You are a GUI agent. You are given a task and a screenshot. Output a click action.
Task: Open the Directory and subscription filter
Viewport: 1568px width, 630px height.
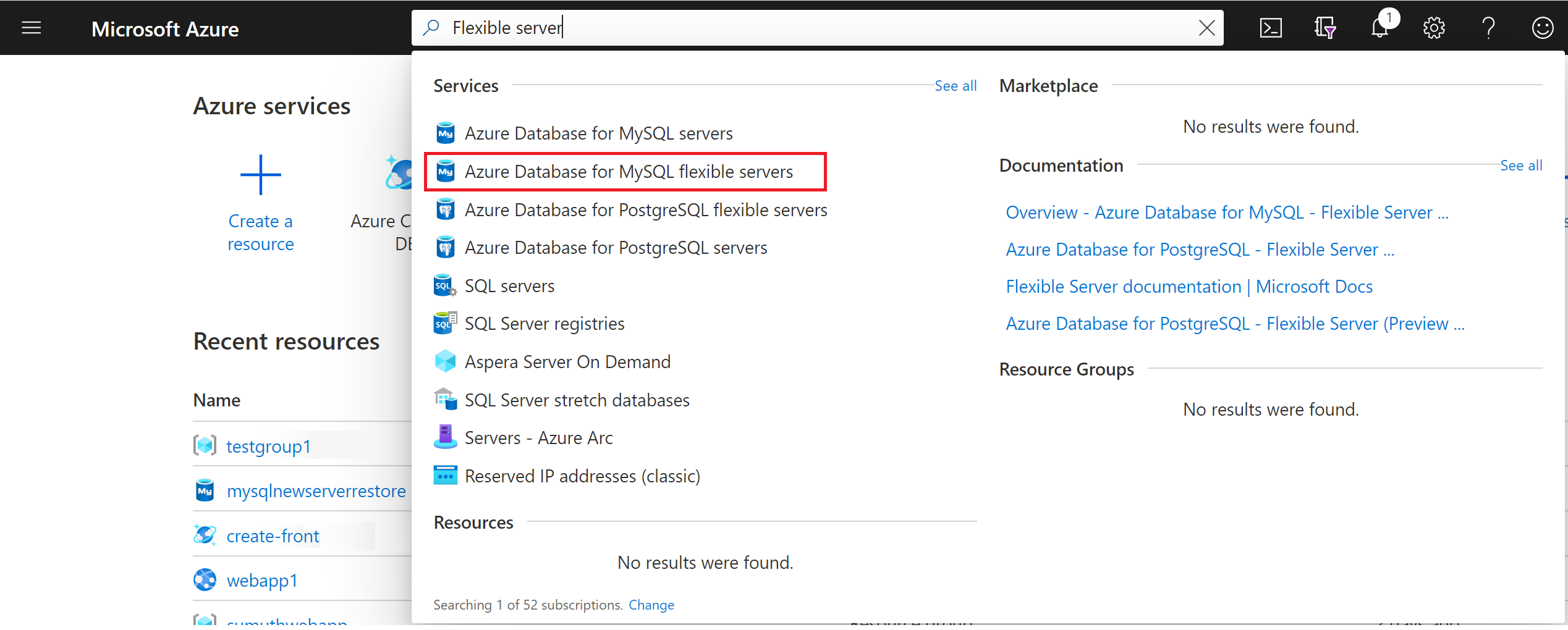point(1324,28)
